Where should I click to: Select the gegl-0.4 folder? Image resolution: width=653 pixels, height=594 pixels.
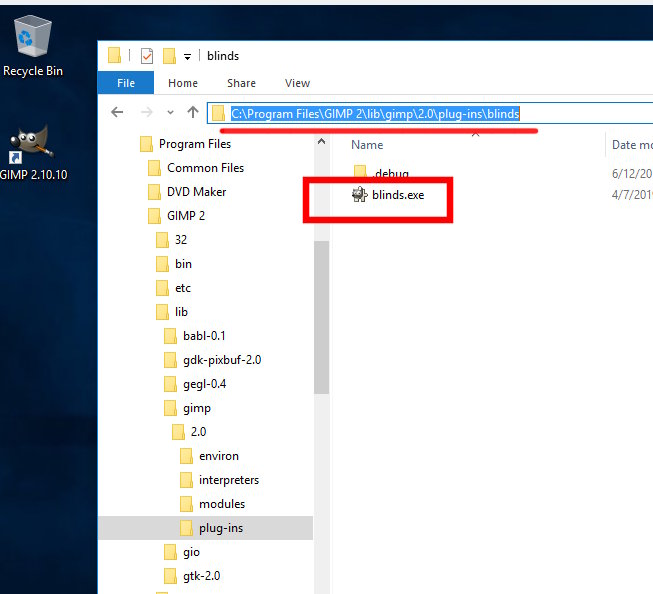coord(195,384)
